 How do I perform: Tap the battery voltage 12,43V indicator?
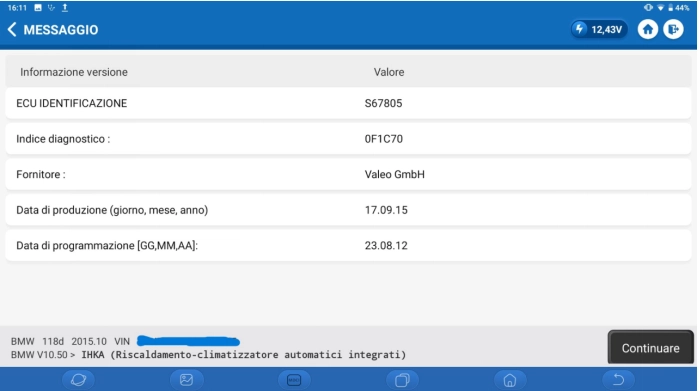tap(599, 29)
